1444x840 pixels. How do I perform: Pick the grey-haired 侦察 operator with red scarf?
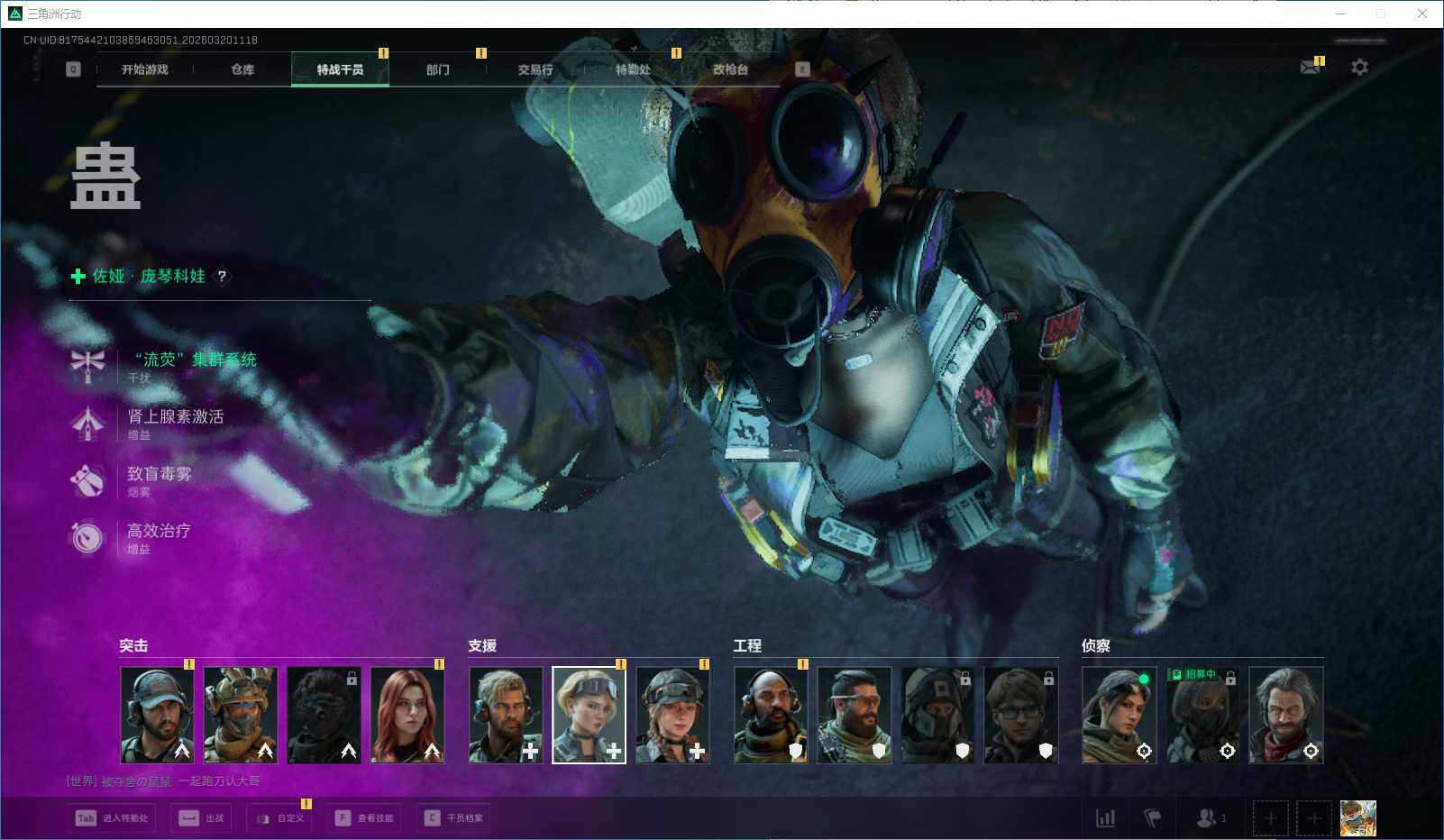point(1286,716)
